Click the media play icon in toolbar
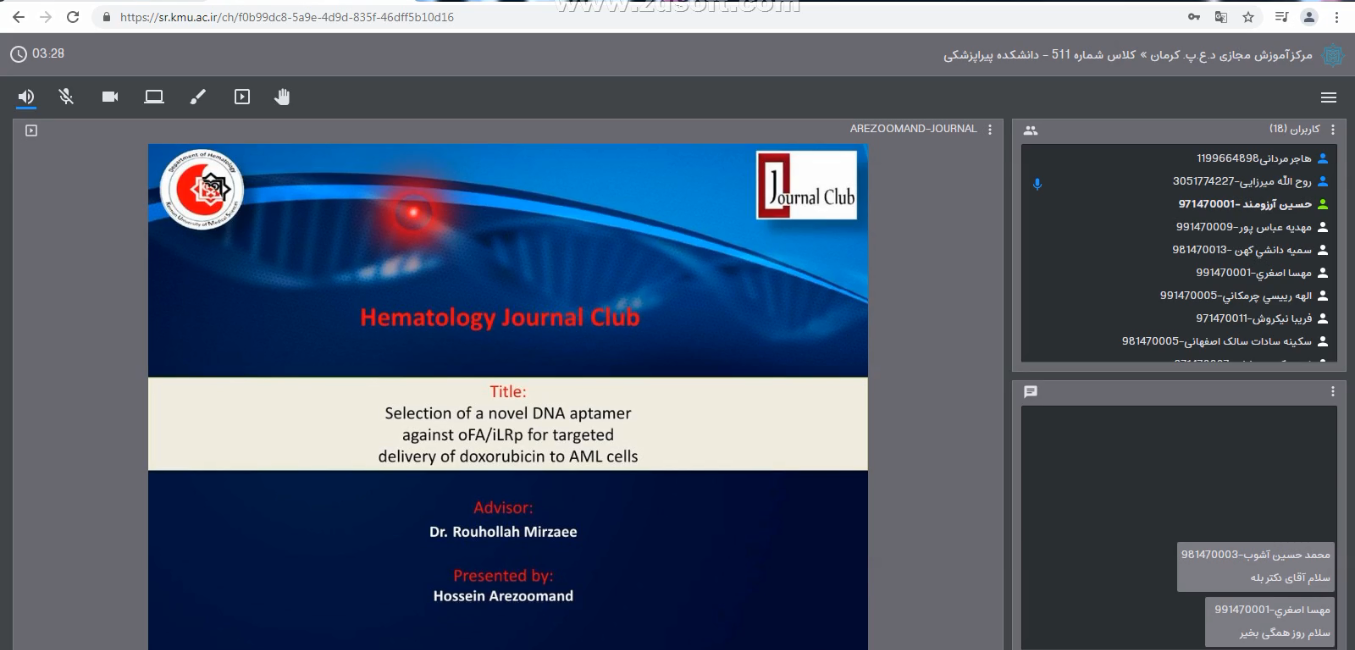This screenshot has width=1355, height=650. (x=242, y=97)
